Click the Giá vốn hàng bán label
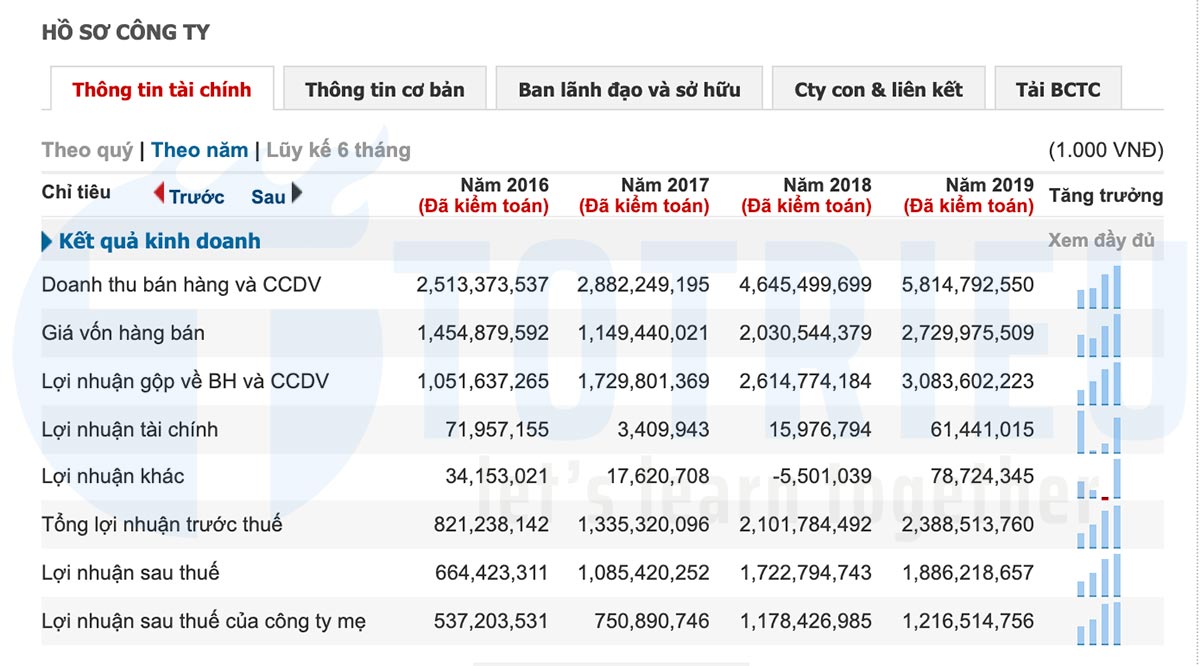1200x666 pixels. 123,333
